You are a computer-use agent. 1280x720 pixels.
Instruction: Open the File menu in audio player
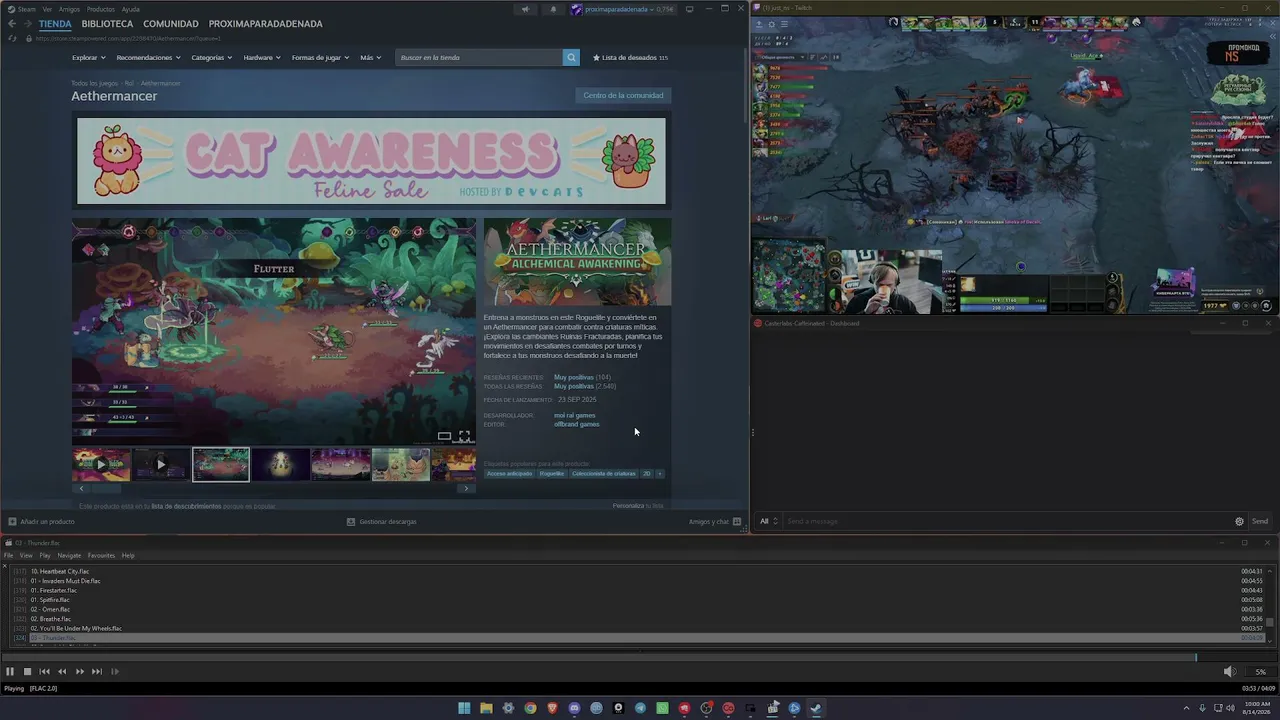tap(8, 555)
